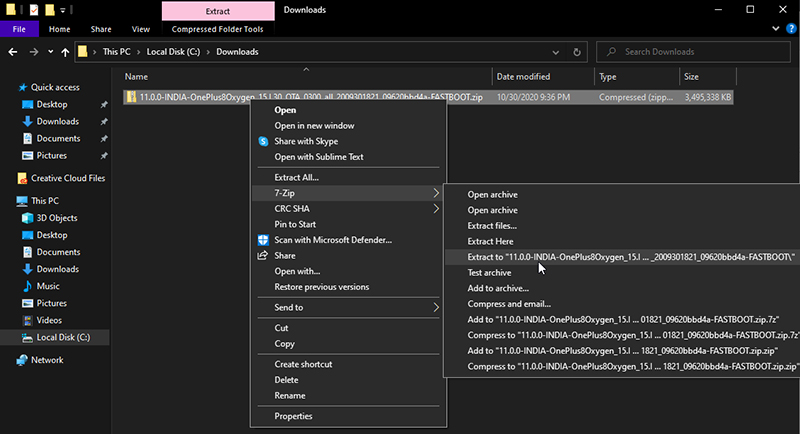
Task: Click the Back navigation arrow
Action: (13, 52)
